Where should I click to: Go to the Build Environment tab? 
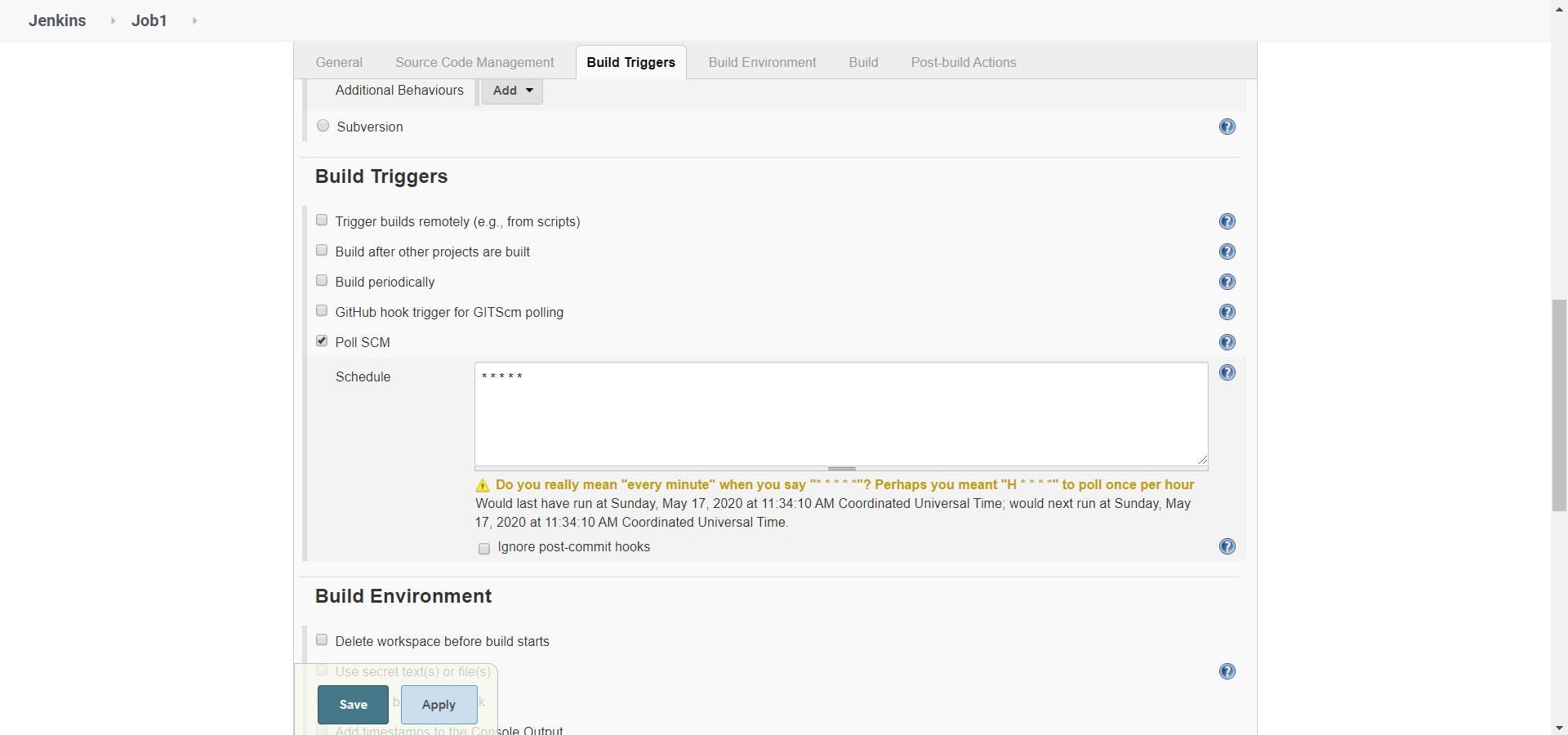pyautogui.click(x=762, y=62)
